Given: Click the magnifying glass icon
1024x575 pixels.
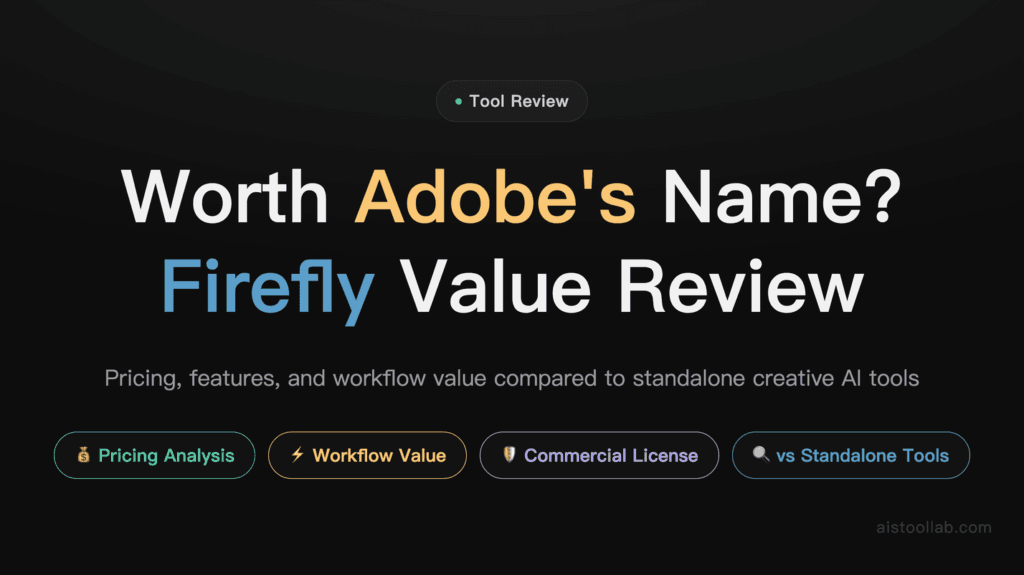Looking at the screenshot, I should coord(761,454).
